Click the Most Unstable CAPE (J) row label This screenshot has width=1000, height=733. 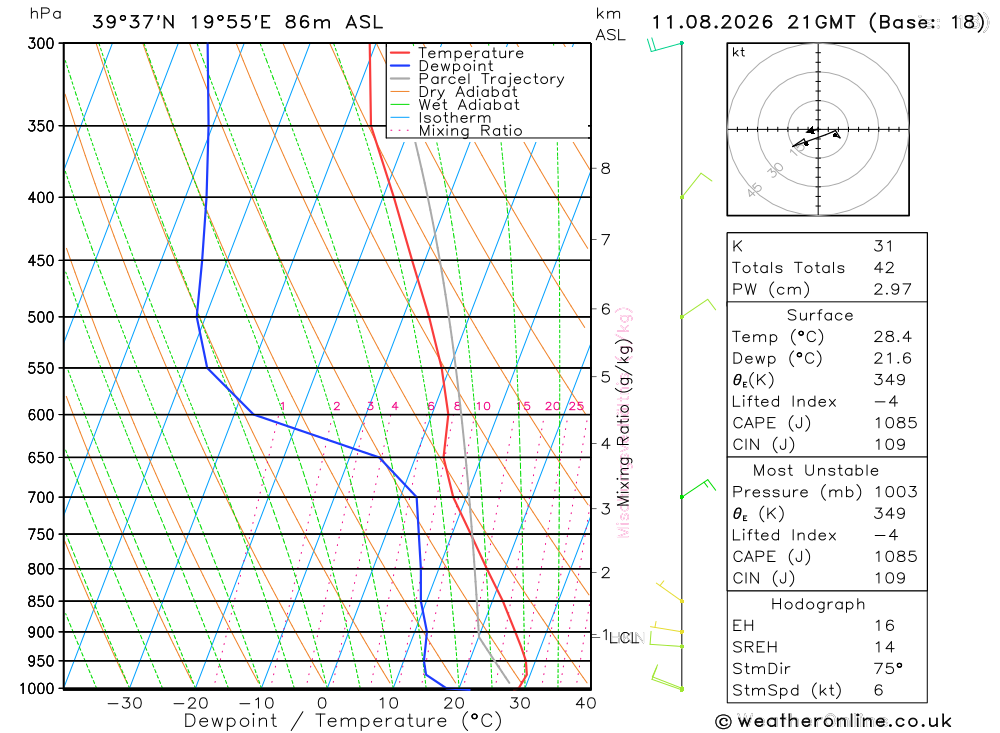click(x=771, y=557)
